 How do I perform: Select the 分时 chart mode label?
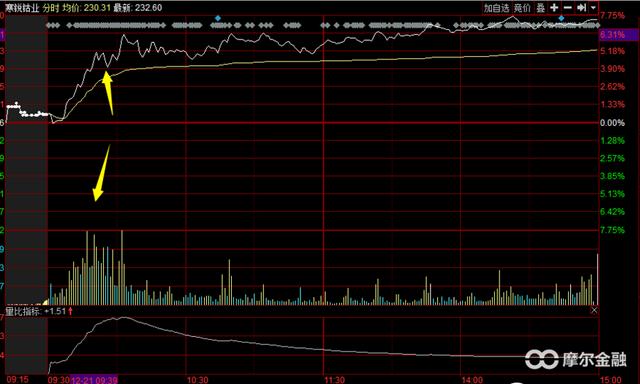click(x=51, y=7)
